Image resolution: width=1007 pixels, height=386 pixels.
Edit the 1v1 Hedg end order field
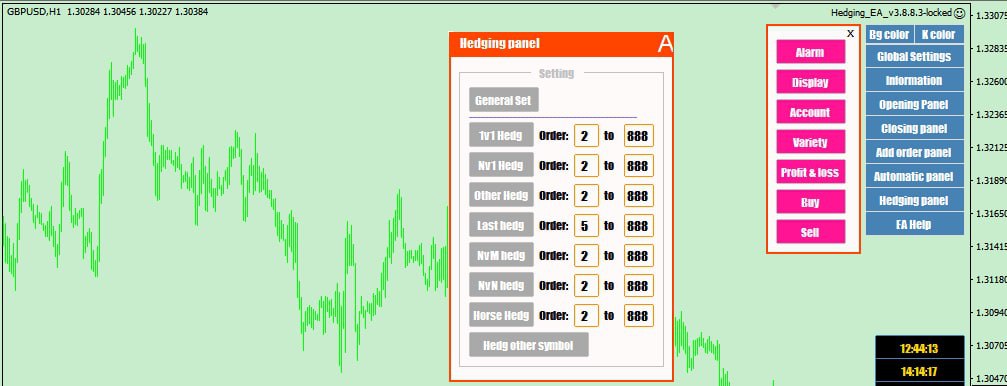(638, 136)
